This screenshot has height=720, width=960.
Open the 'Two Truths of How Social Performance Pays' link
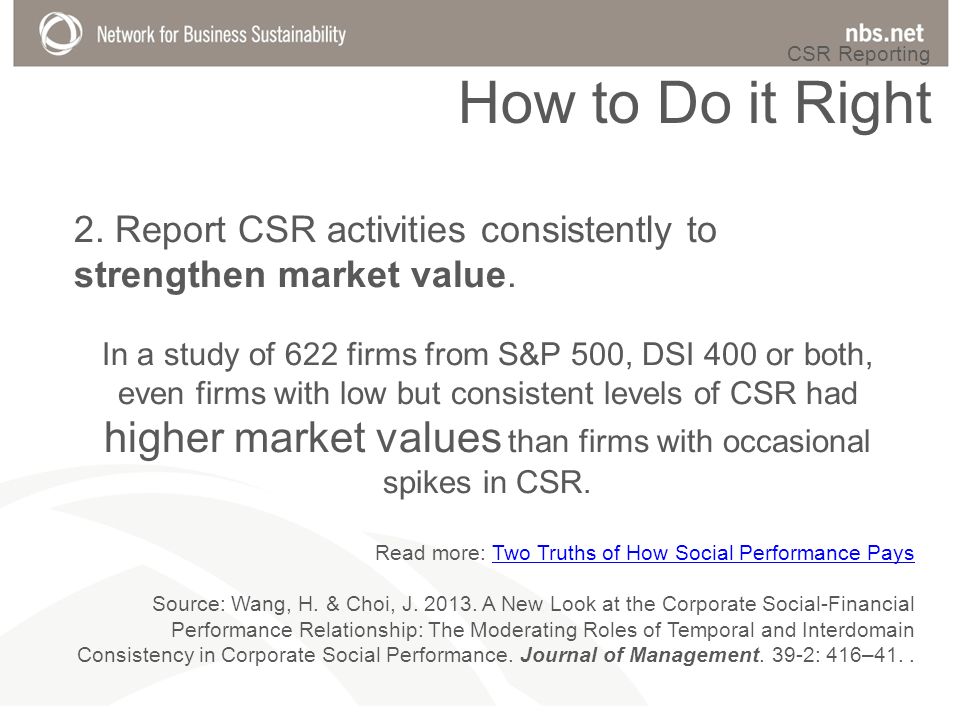point(703,553)
